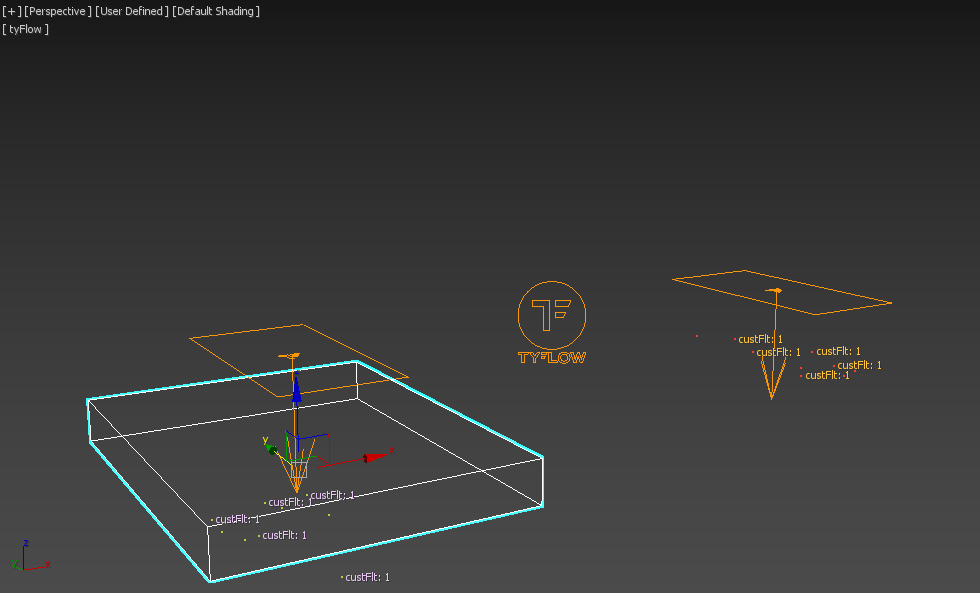Open the Default Shading menu
This screenshot has width=980, height=593.
216,11
